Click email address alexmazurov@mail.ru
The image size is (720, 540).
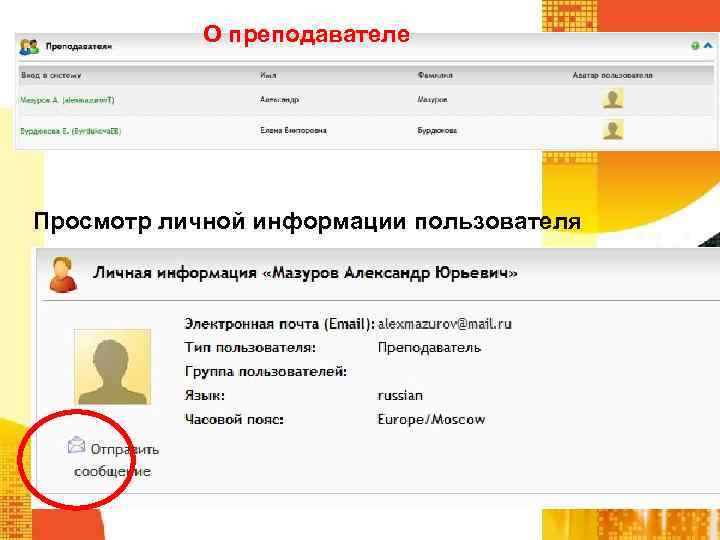pyautogui.click(x=444, y=324)
